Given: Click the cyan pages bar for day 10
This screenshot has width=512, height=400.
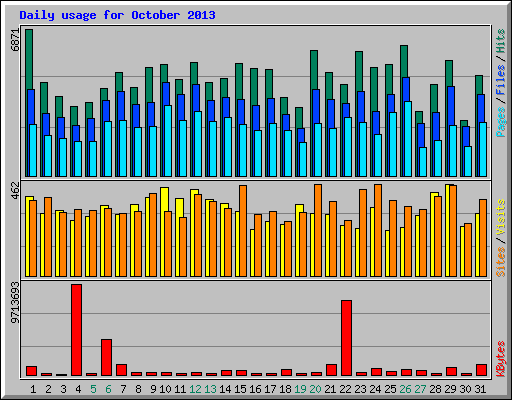Looking at the screenshot, I should (x=168, y=141).
